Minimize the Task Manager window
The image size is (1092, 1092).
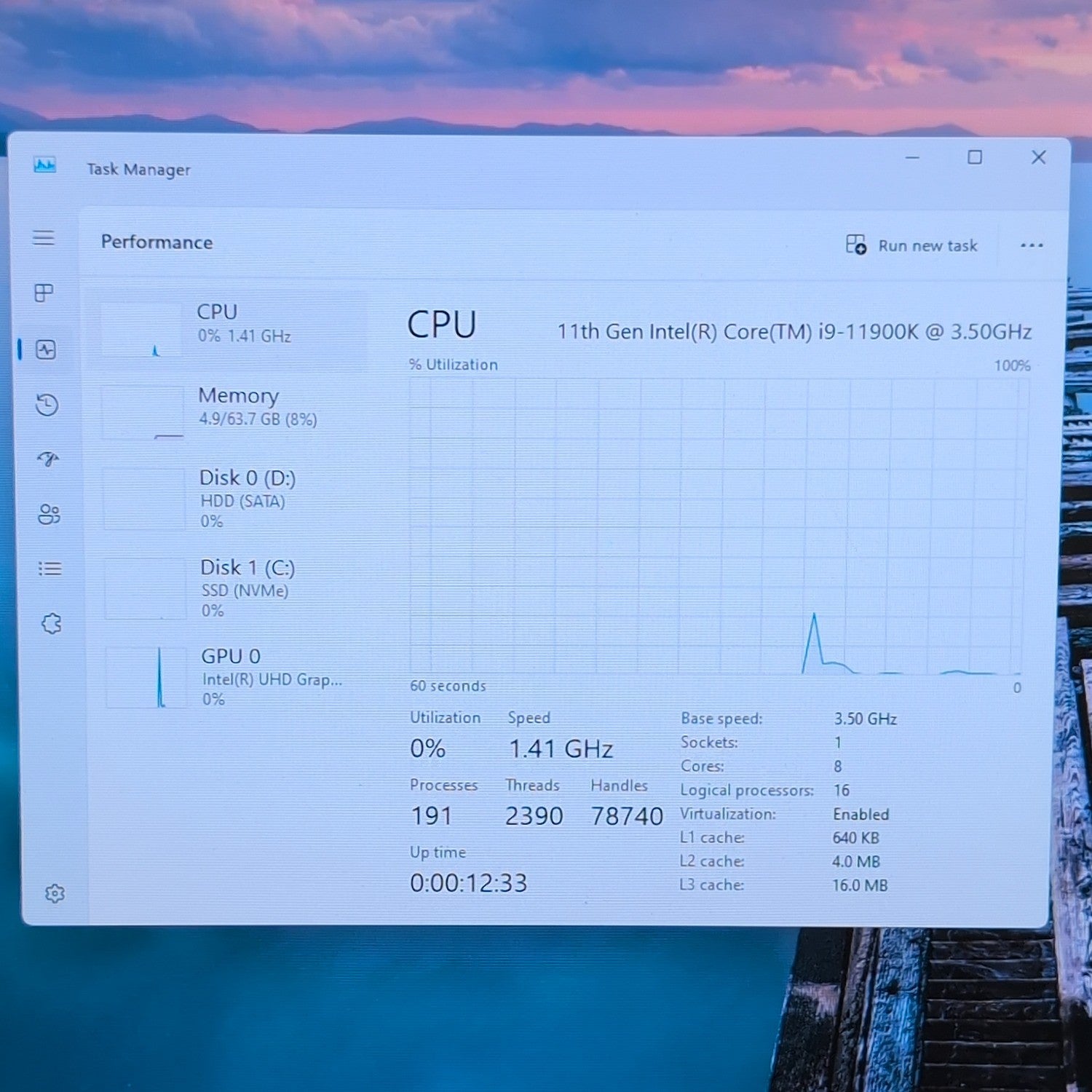(912, 157)
